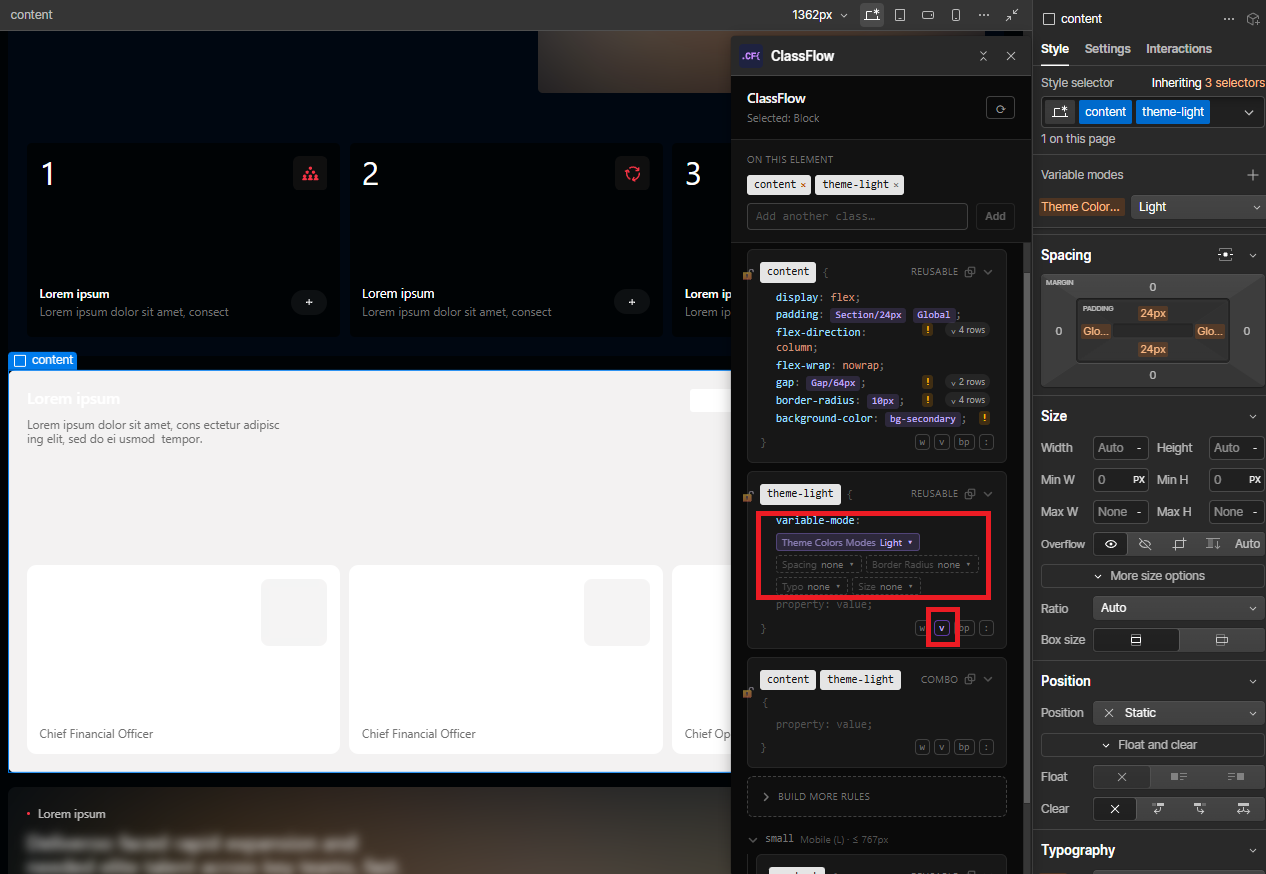This screenshot has height=874, width=1266.
Task: Copy the combo rule via duplicate icon
Action: pos(969,680)
